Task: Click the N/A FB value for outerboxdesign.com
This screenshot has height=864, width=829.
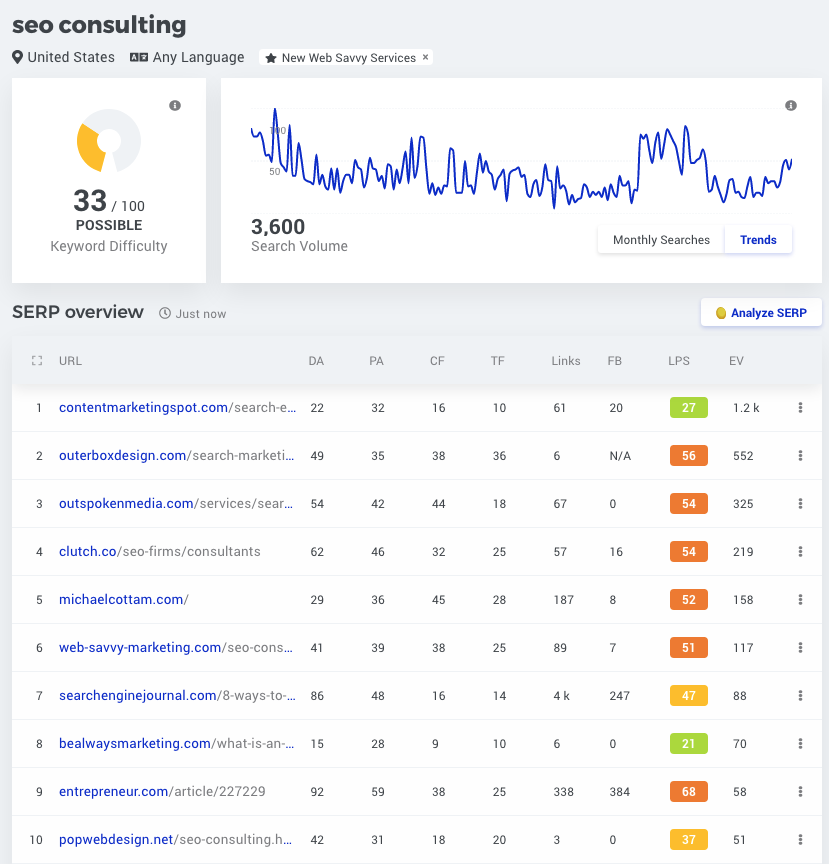Action: [x=620, y=456]
